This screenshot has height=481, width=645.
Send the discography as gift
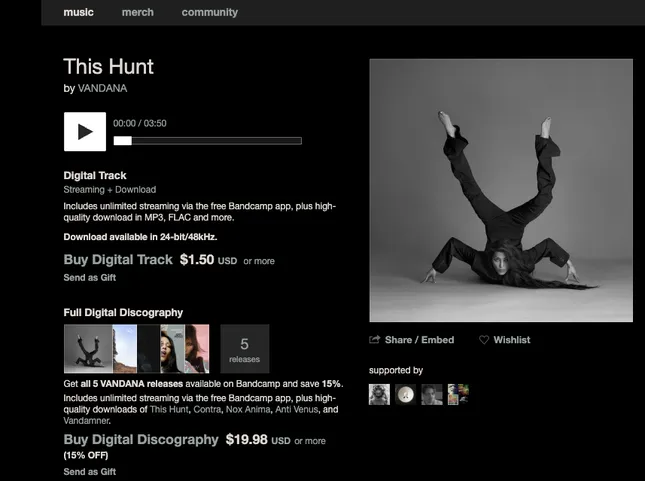pyautogui.click(x=89, y=471)
